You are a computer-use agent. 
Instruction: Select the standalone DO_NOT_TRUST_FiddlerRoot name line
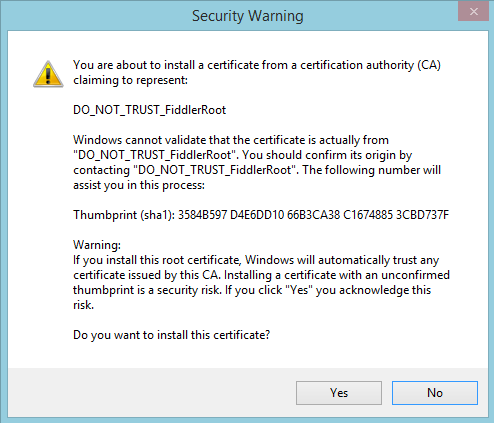point(149,110)
